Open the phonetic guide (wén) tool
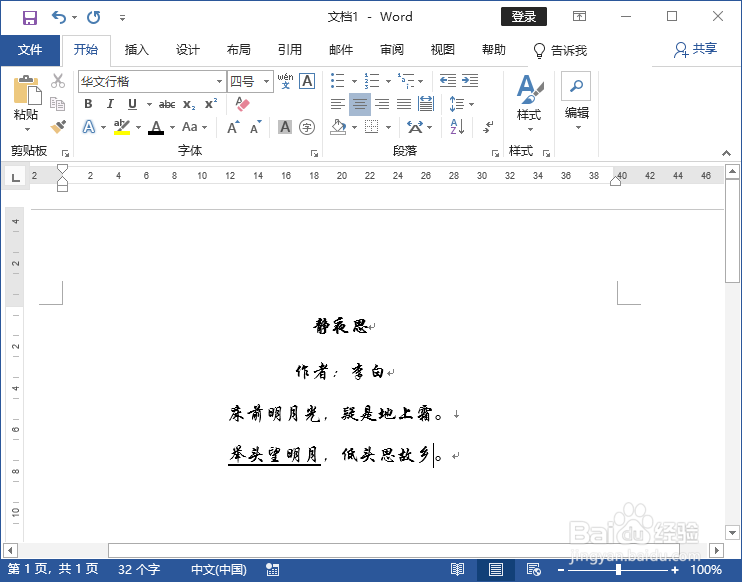 point(285,81)
